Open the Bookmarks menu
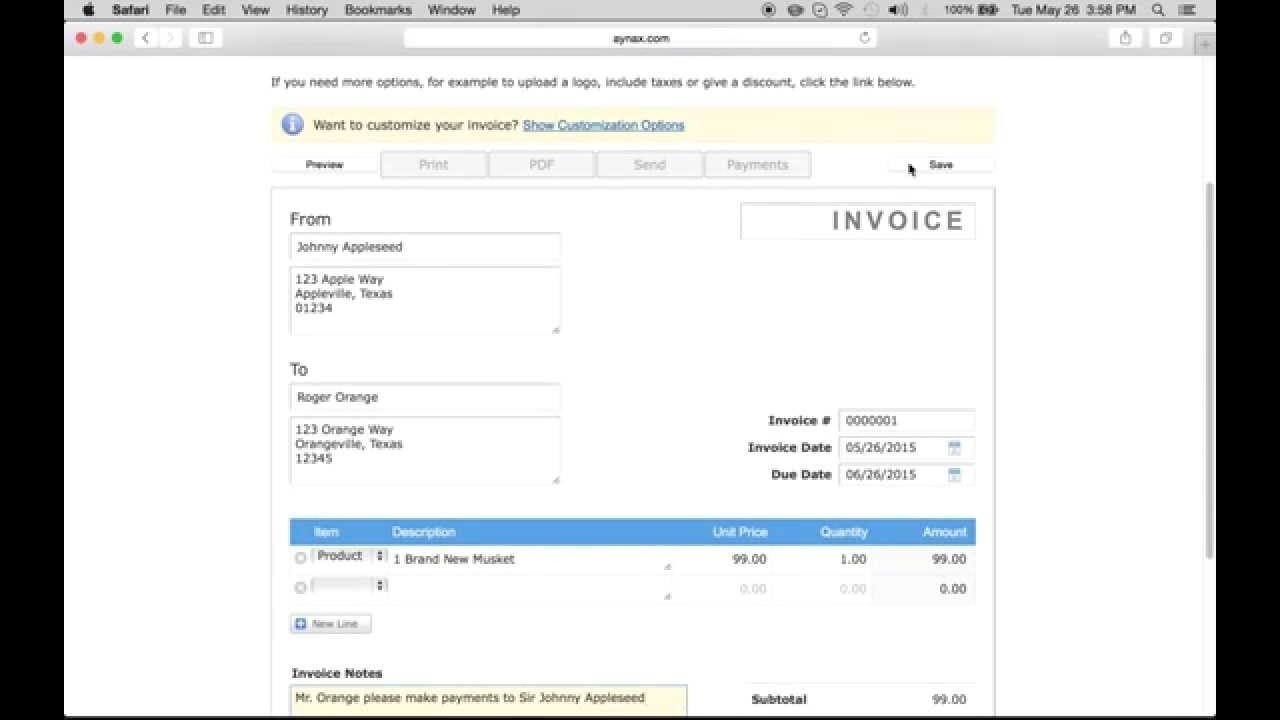Image resolution: width=1280 pixels, height=720 pixels. [x=378, y=10]
